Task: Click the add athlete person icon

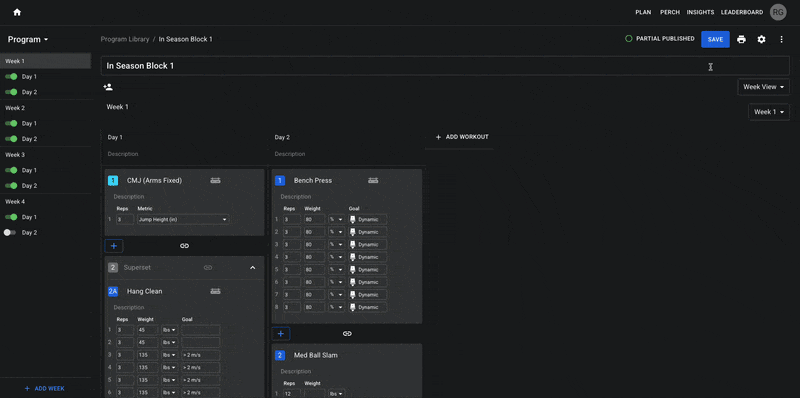Action: click(108, 87)
